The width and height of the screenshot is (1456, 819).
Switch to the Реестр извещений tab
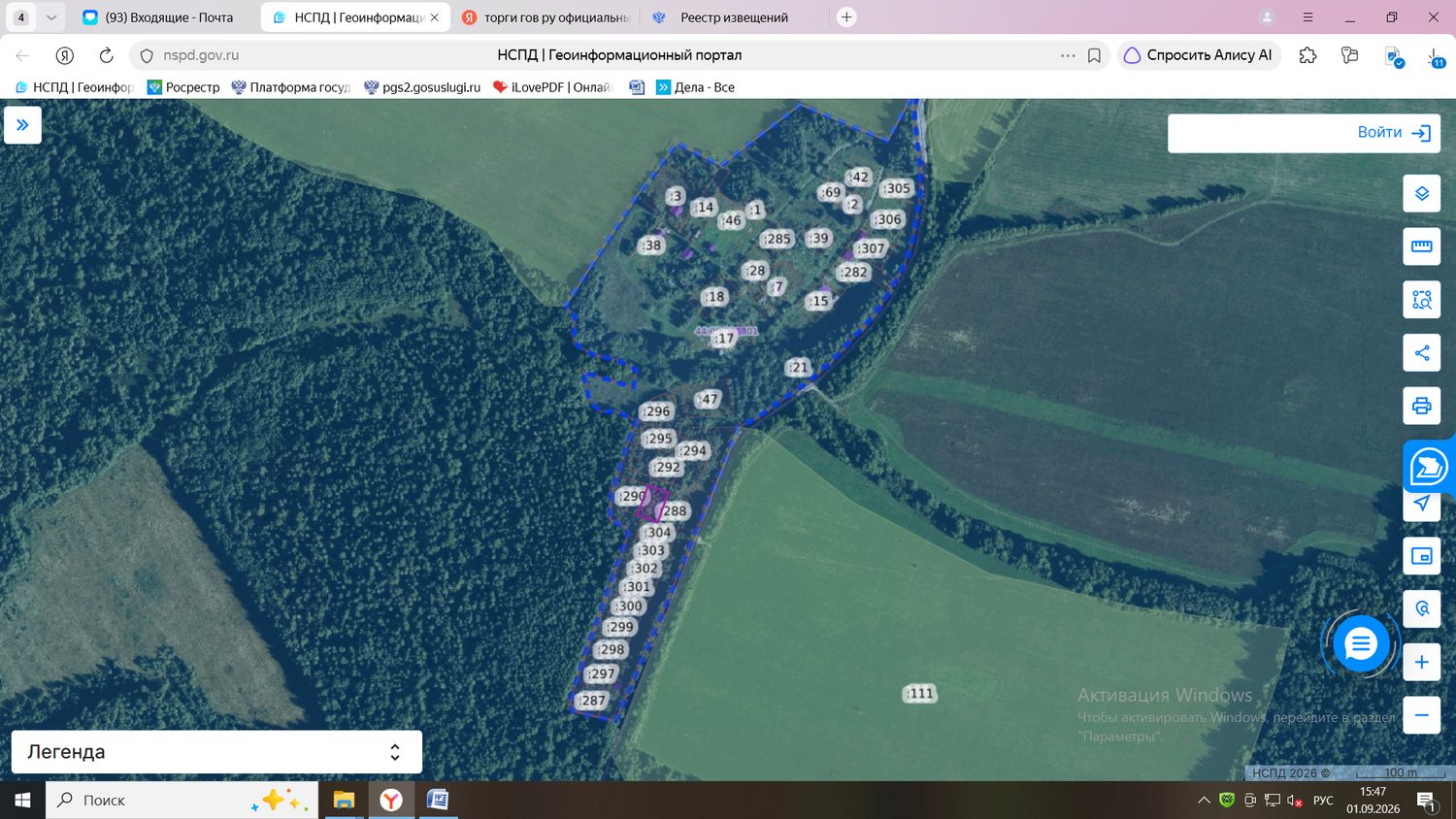(735, 17)
